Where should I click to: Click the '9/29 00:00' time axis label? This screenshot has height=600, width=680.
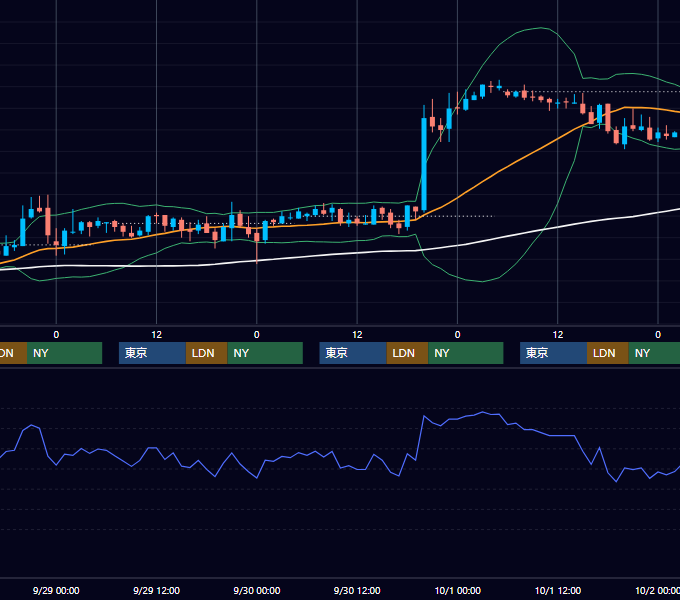56,590
